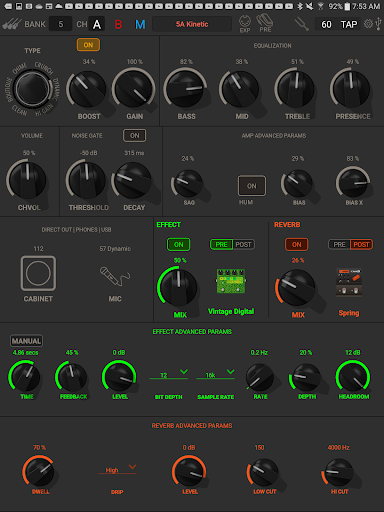Viewport: 384px width, 512px height.
Task: Select the EXP pedal icon
Action: click(245, 24)
